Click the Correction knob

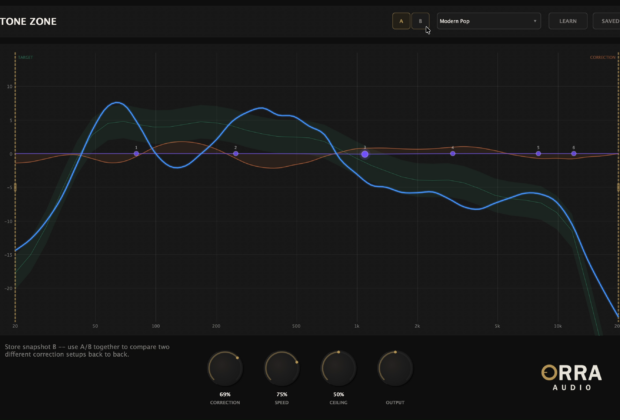[225, 369]
